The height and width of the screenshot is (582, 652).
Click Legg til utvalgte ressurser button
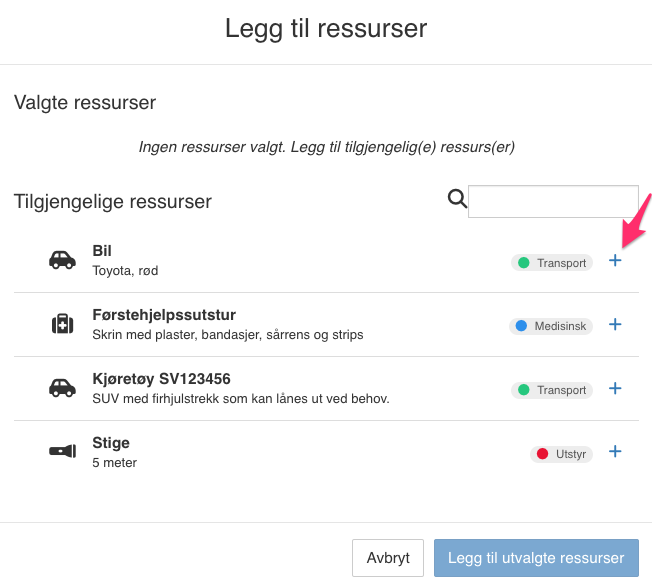pos(536,558)
